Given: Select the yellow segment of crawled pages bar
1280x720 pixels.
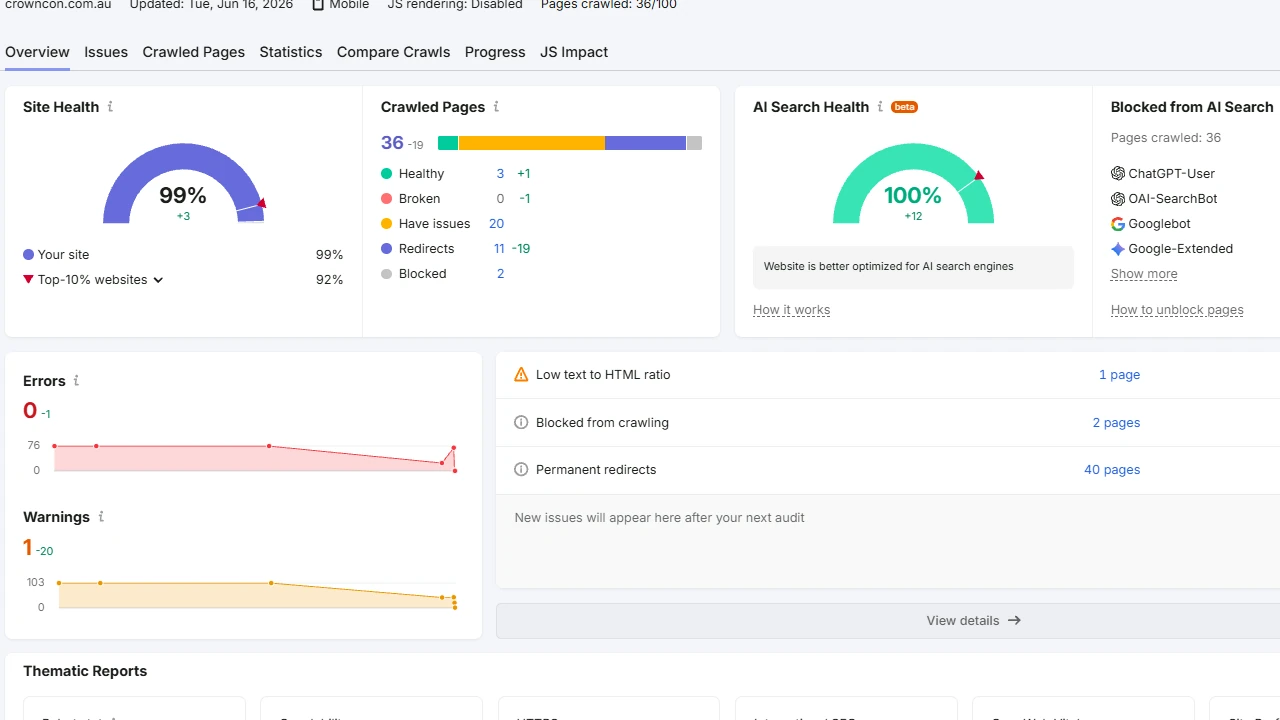Looking at the screenshot, I should [532, 143].
